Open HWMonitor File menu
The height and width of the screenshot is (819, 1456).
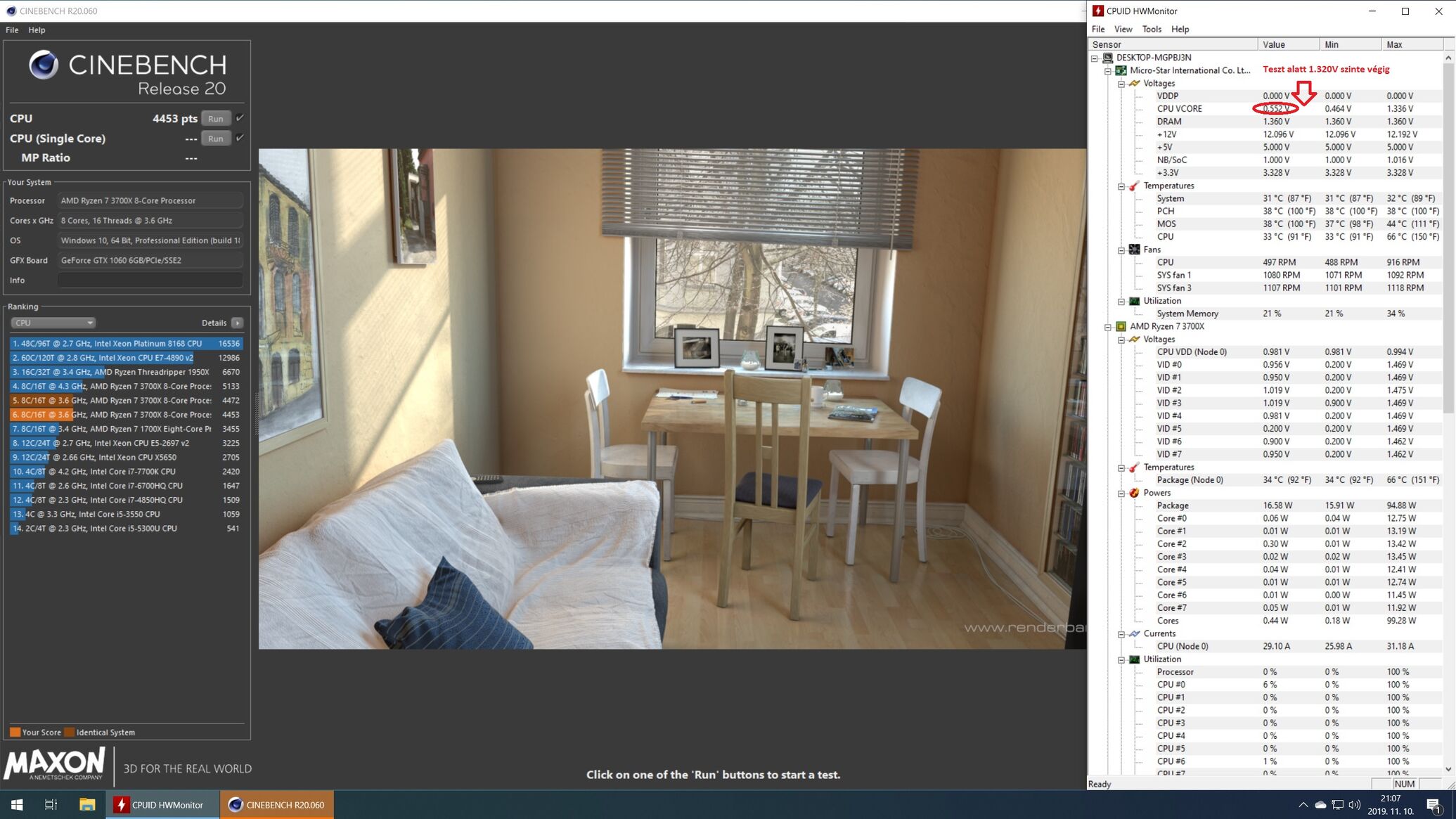click(x=1098, y=29)
